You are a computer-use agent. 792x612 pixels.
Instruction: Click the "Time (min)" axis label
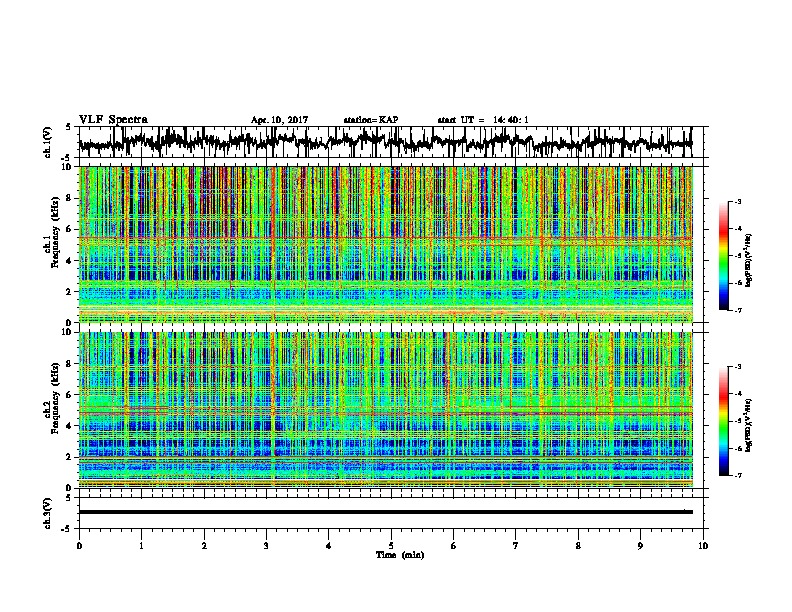(400, 555)
